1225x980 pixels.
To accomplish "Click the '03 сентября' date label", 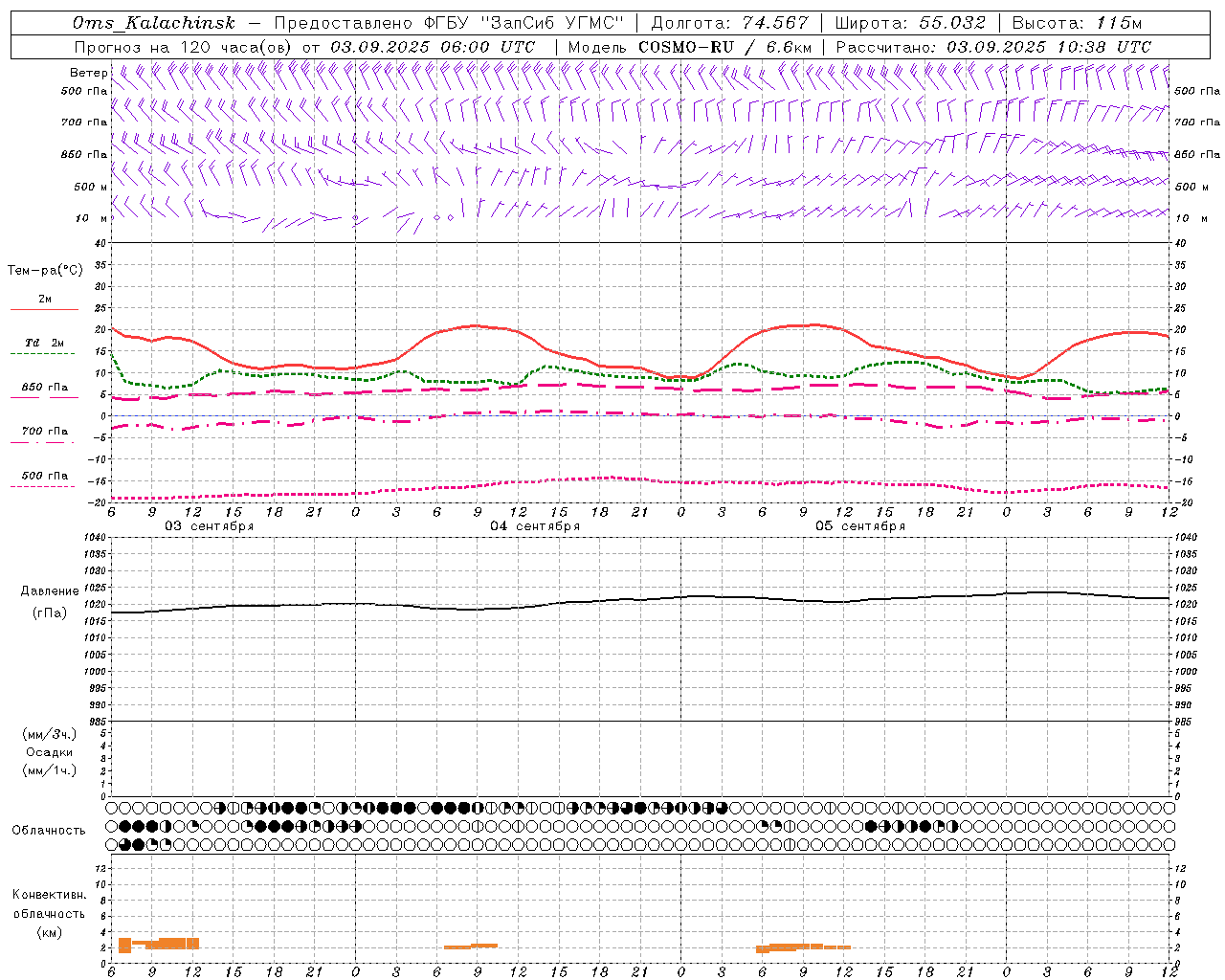I will tap(209, 526).
